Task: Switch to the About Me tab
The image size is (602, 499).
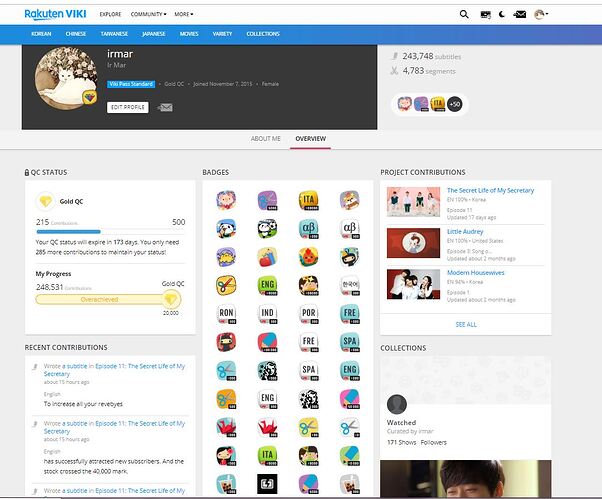Action: (x=266, y=138)
